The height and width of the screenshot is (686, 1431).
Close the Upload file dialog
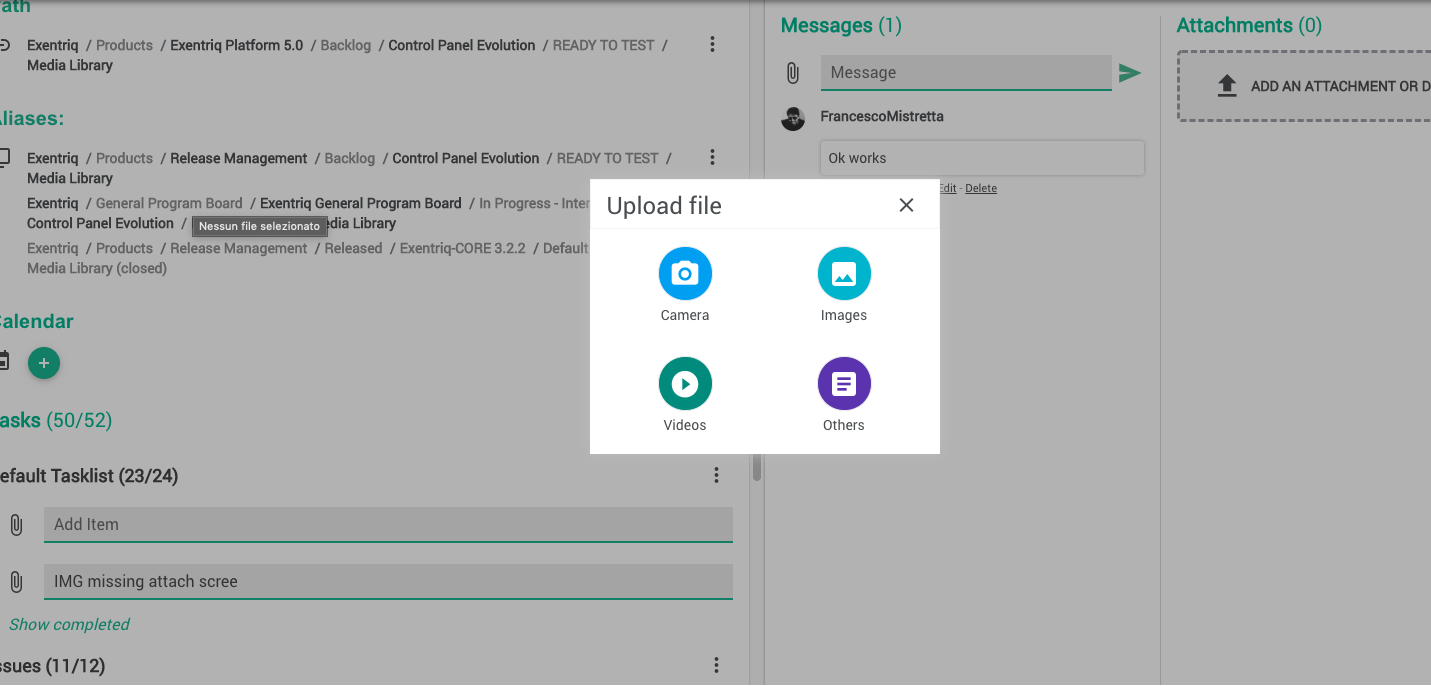click(x=906, y=205)
